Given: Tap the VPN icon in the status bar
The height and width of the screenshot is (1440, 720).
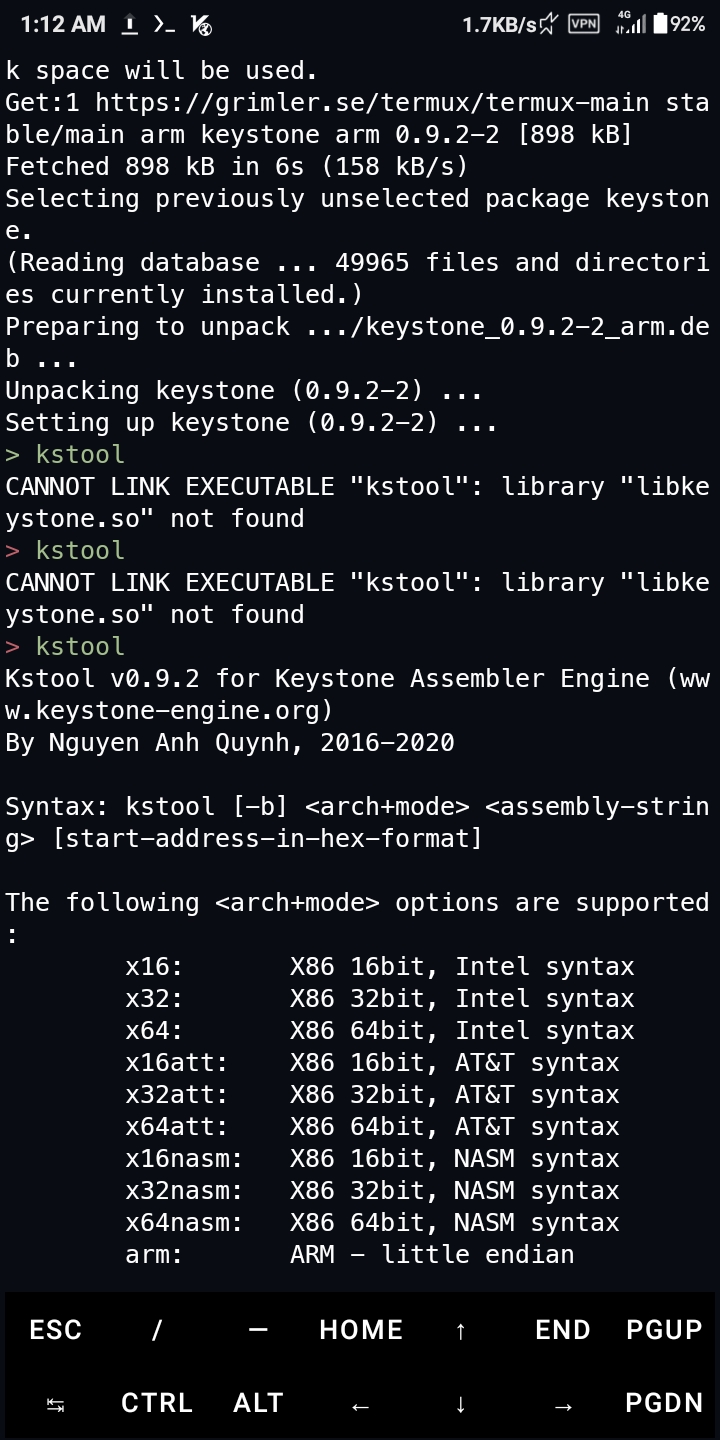Looking at the screenshot, I should click(x=582, y=23).
